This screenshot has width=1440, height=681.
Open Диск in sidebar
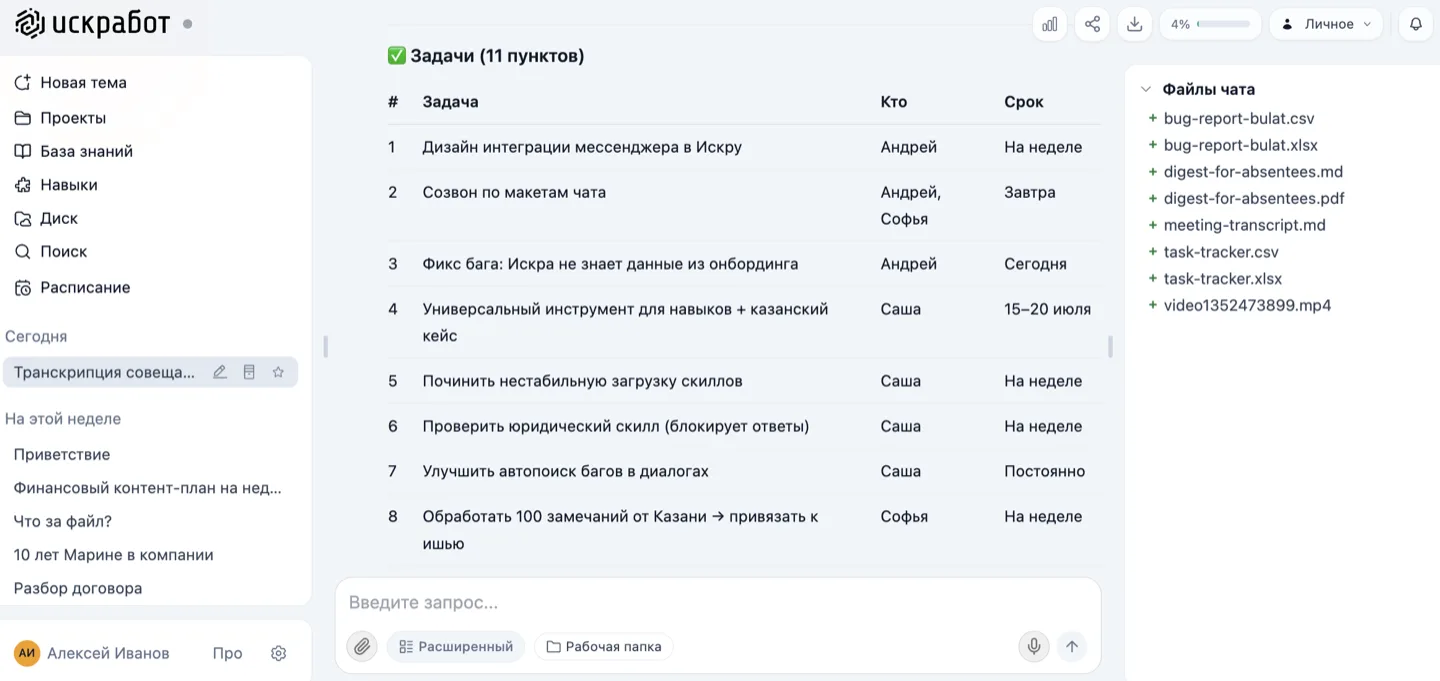pyautogui.click(x=46, y=218)
